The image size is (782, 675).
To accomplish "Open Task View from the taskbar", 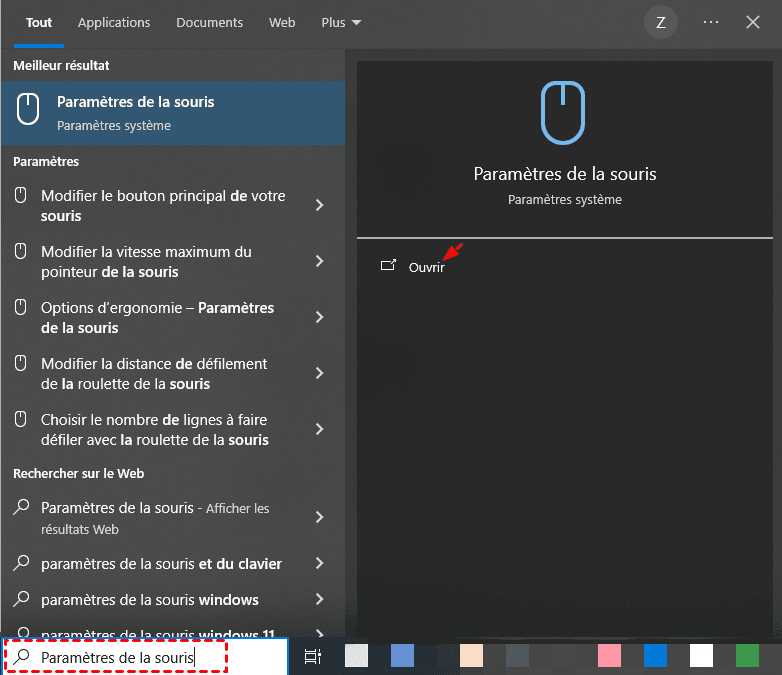I will click(313, 657).
